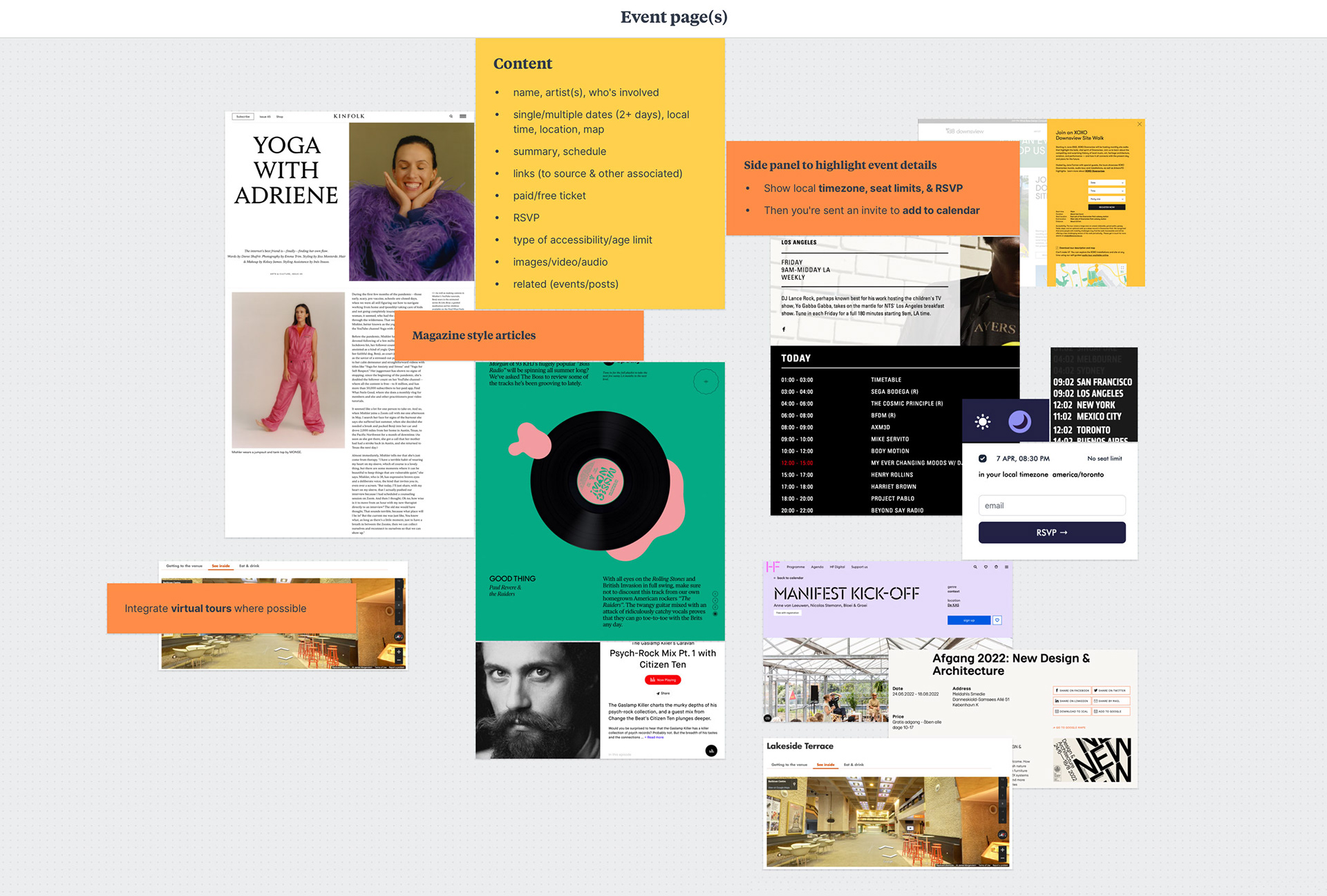Click 09:02 SAN FRANCISCO in timezone list
The height and width of the screenshot is (896, 1327).
[1093, 382]
